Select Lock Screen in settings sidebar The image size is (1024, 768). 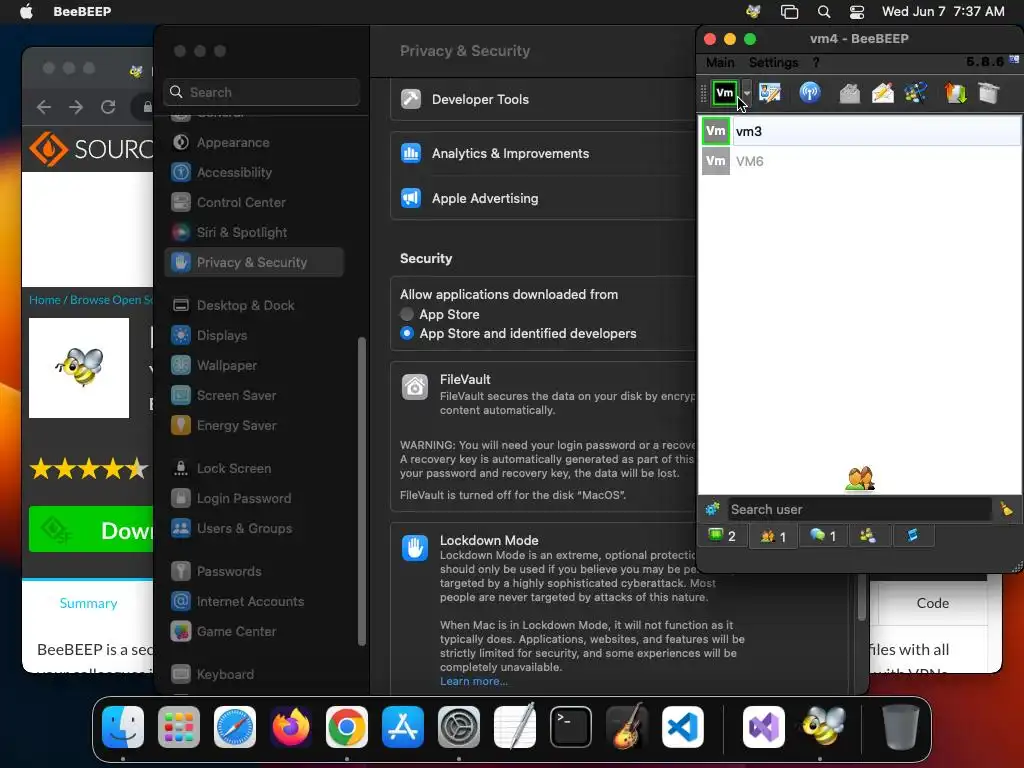point(253,468)
